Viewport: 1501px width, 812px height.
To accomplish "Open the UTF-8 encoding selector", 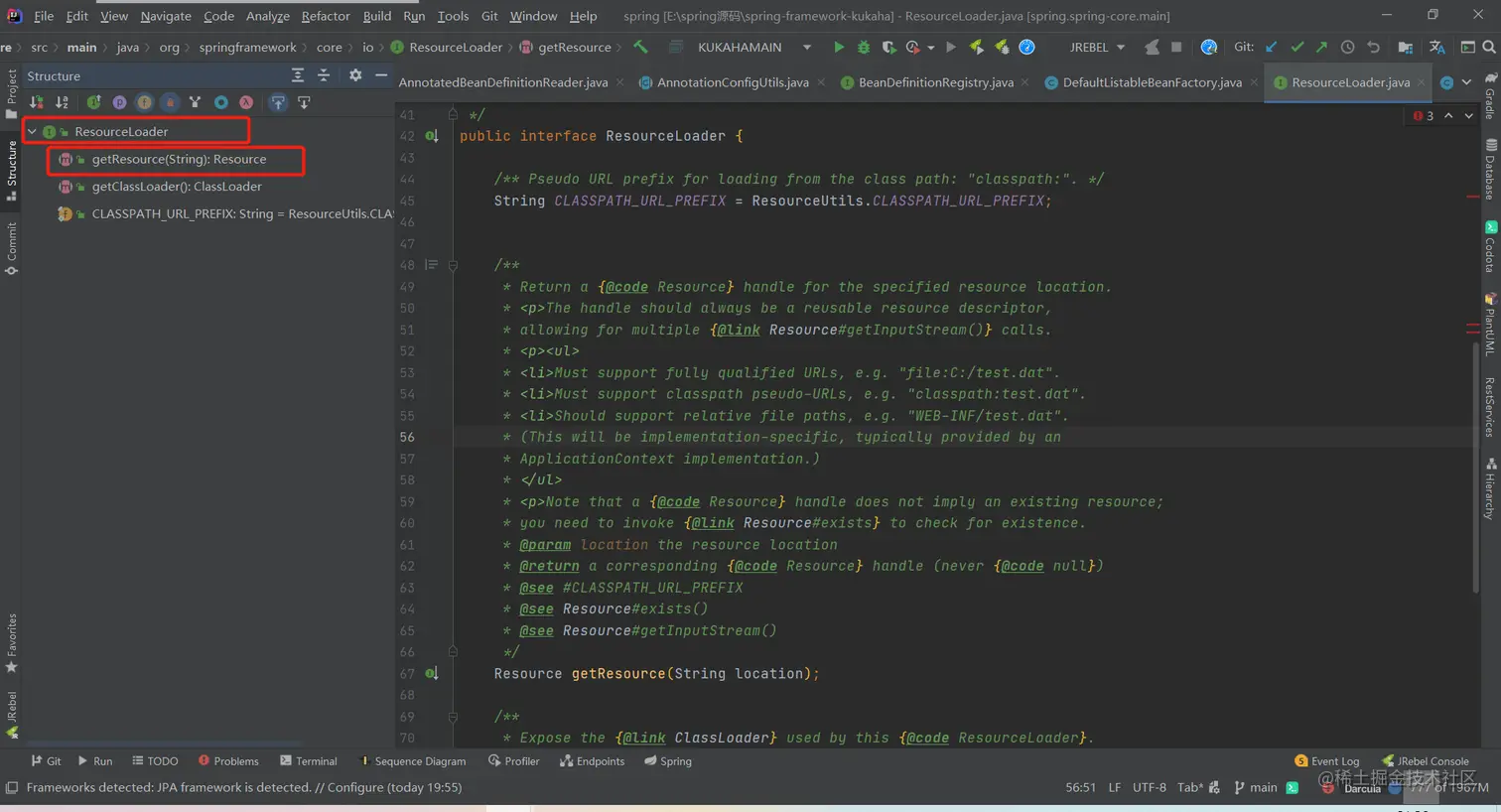I will [x=1150, y=787].
